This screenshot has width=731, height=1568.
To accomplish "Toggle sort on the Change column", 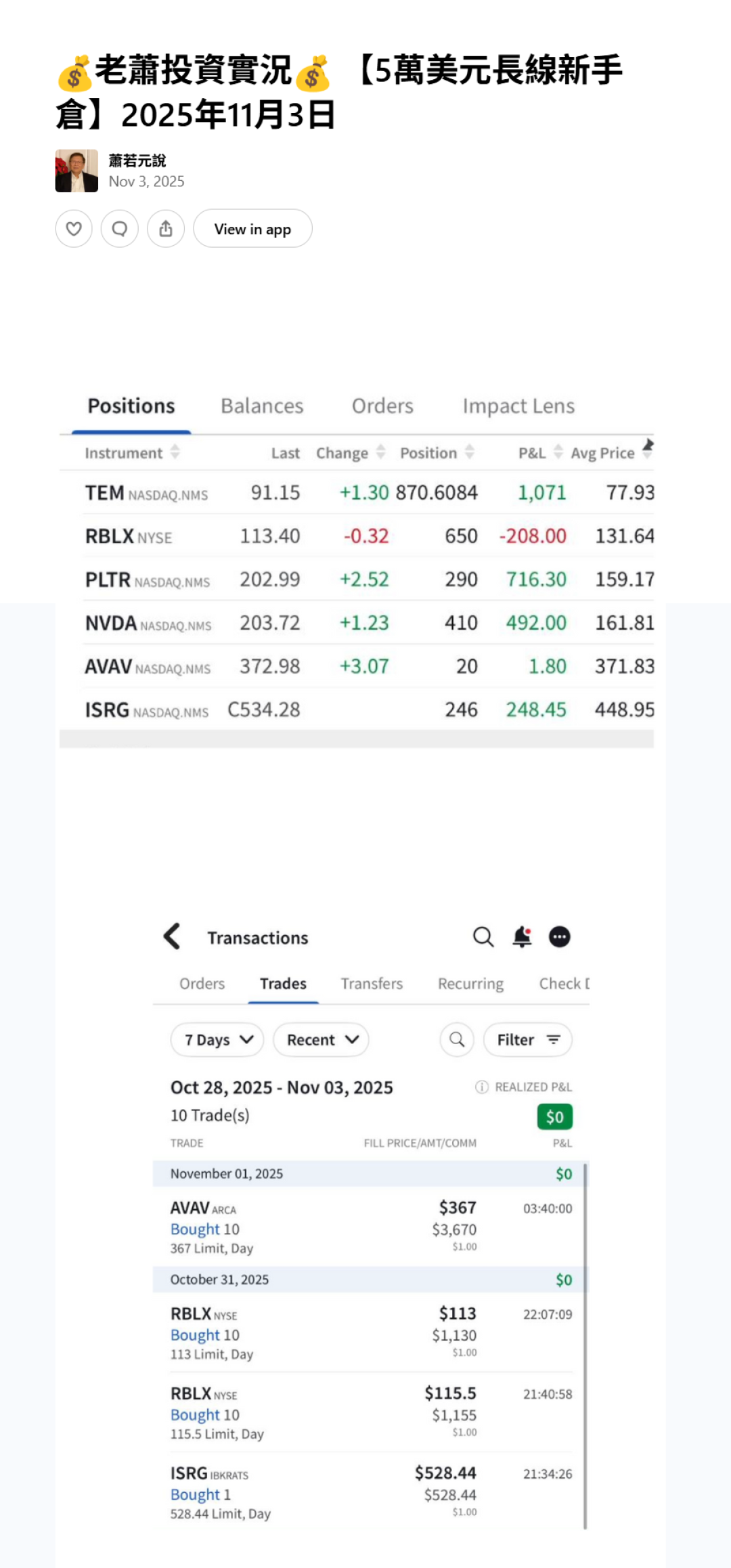I will click(380, 452).
